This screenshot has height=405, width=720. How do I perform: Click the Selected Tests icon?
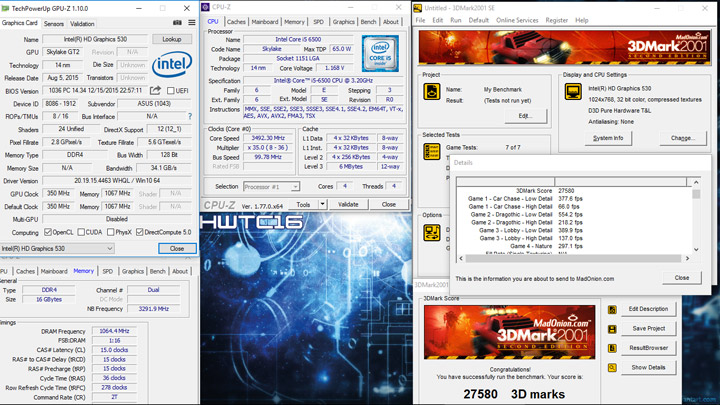click(432, 152)
